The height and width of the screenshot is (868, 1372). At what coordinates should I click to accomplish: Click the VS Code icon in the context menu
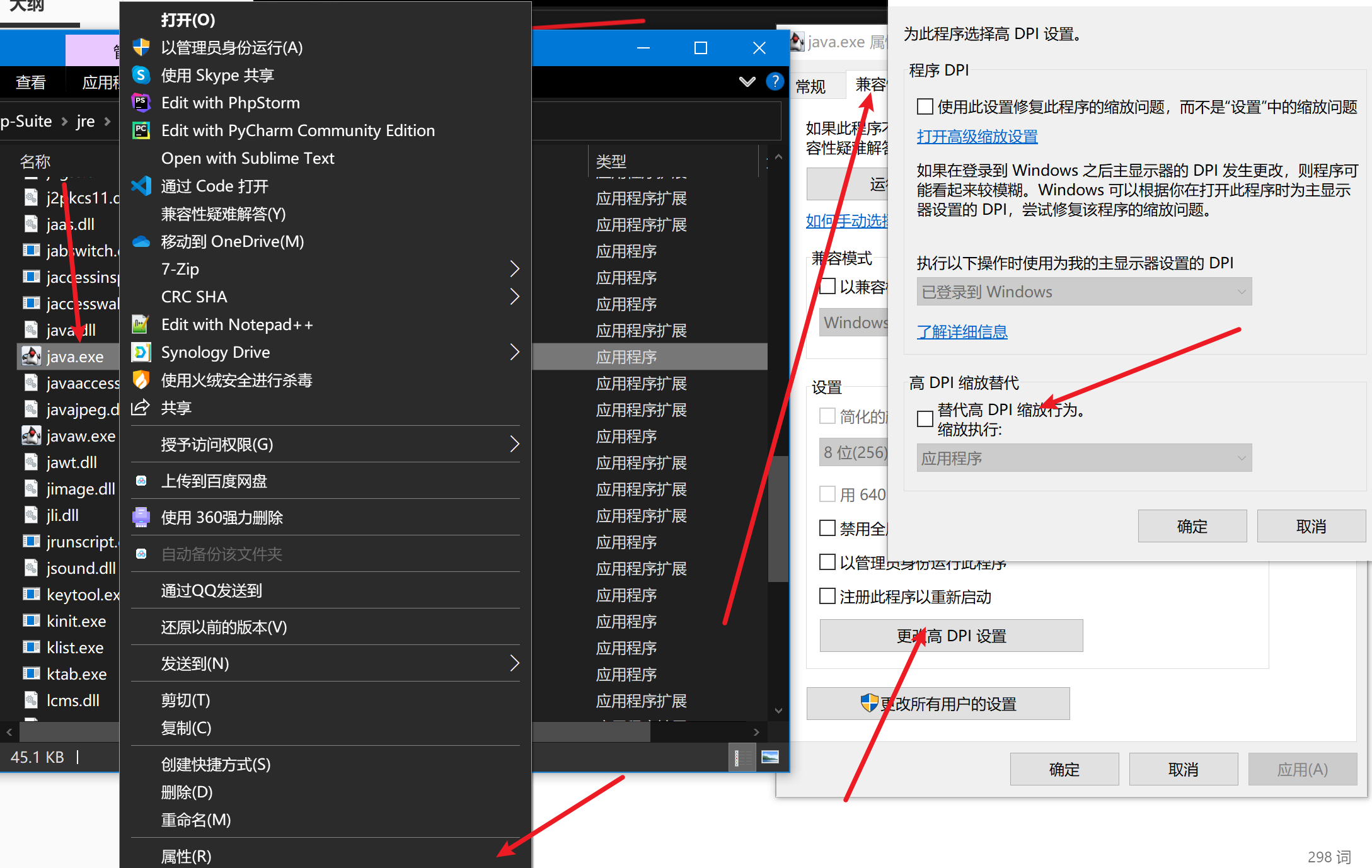pos(141,186)
